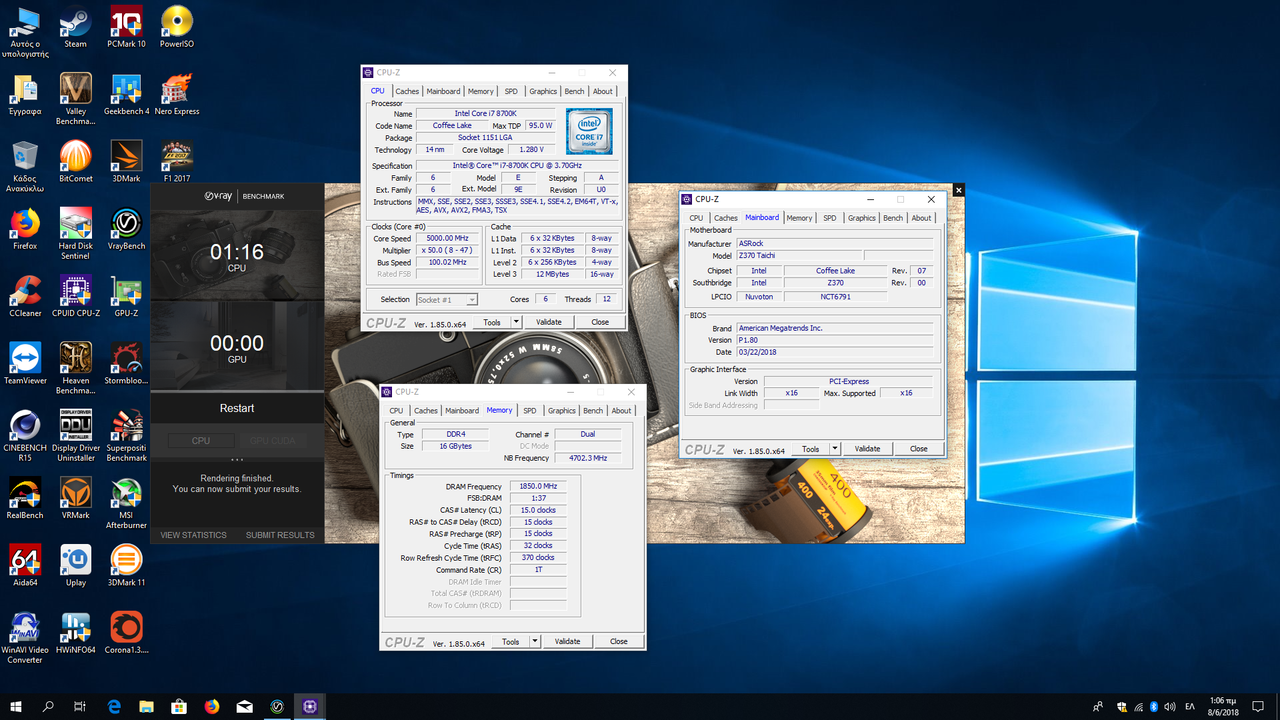This screenshot has width=1280, height=720.
Task: Switch to Graphics tab in Memory window
Action: pyautogui.click(x=562, y=410)
